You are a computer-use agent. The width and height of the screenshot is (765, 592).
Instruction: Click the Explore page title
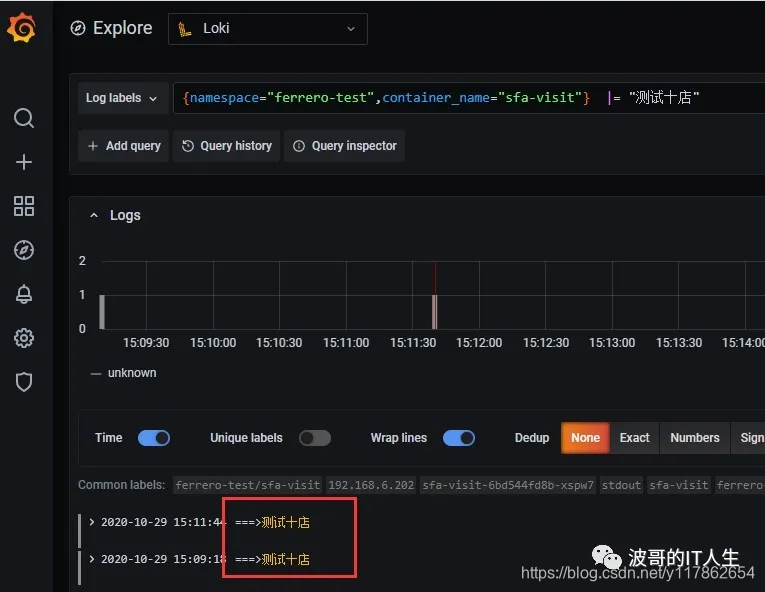(x=122, y=28)
